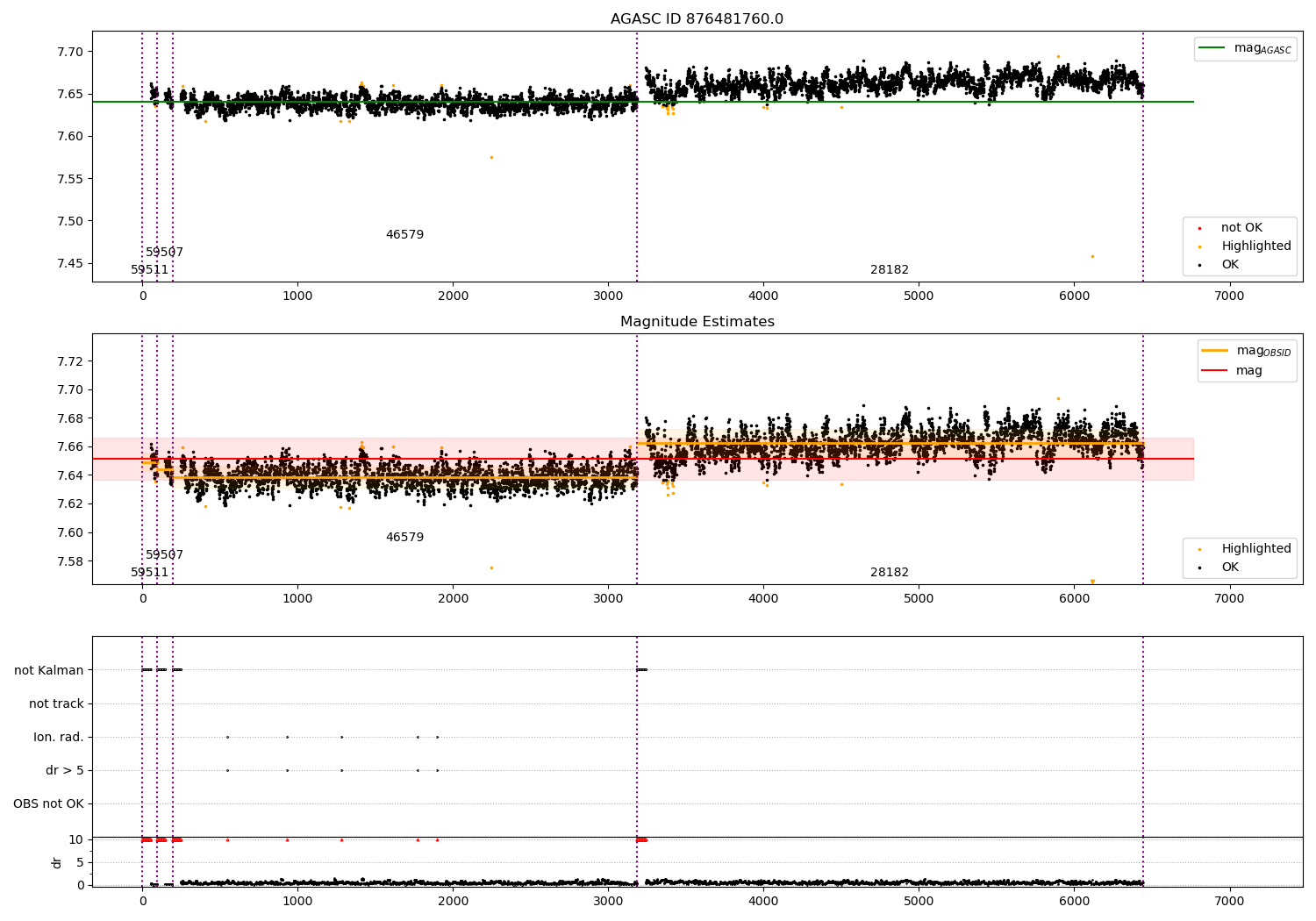Click the 7.70 tick label in top plot
The height and width of the screenshot is (921, 1316).
68,52
